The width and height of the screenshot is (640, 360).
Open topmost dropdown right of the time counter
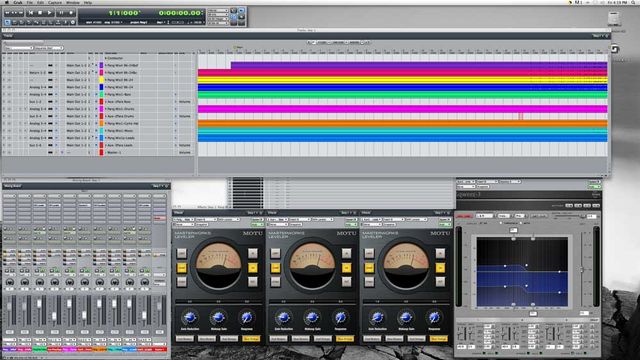pos(218,10)
